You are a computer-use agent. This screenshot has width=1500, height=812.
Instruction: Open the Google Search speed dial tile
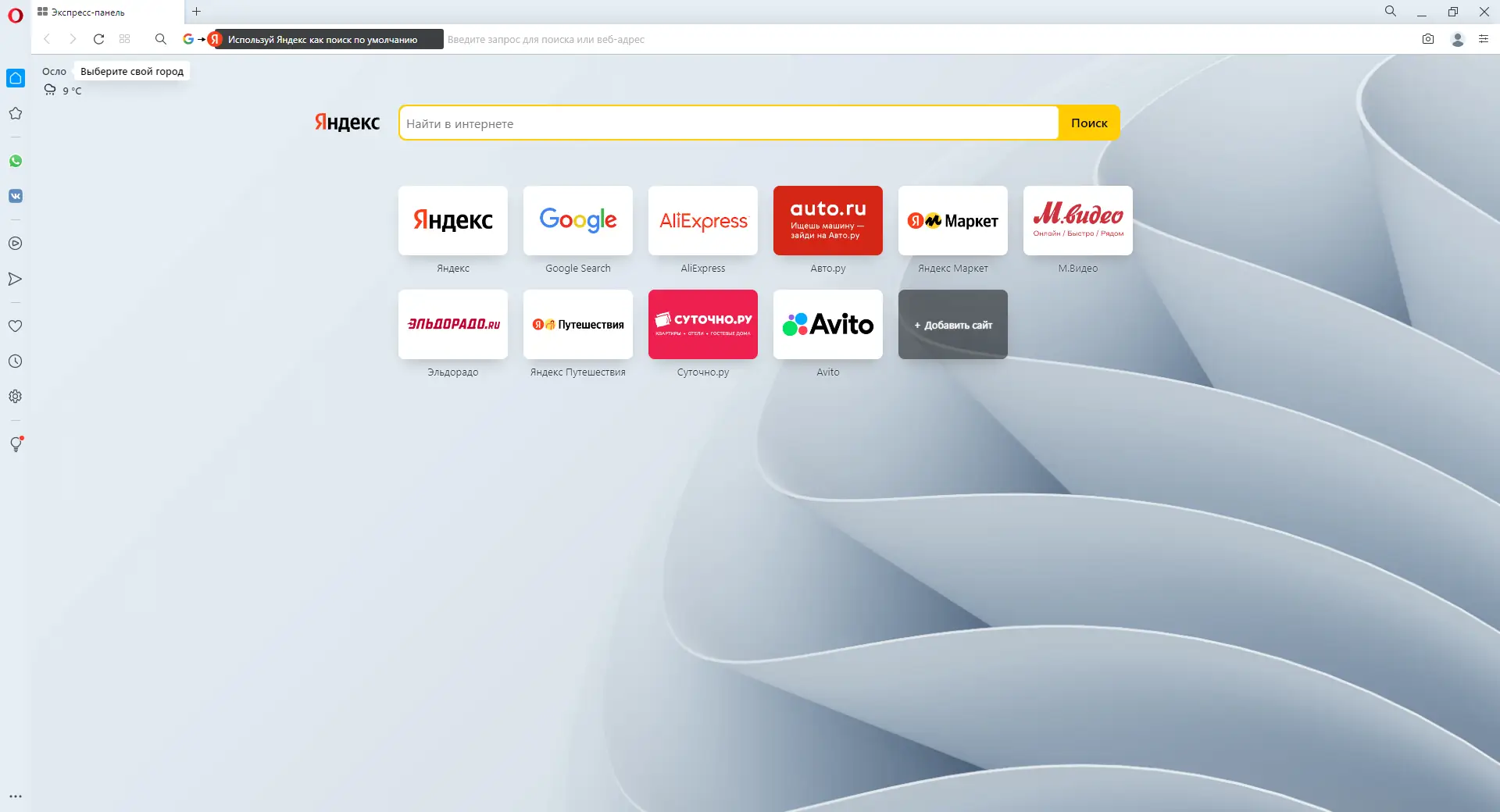click(578, 220)
